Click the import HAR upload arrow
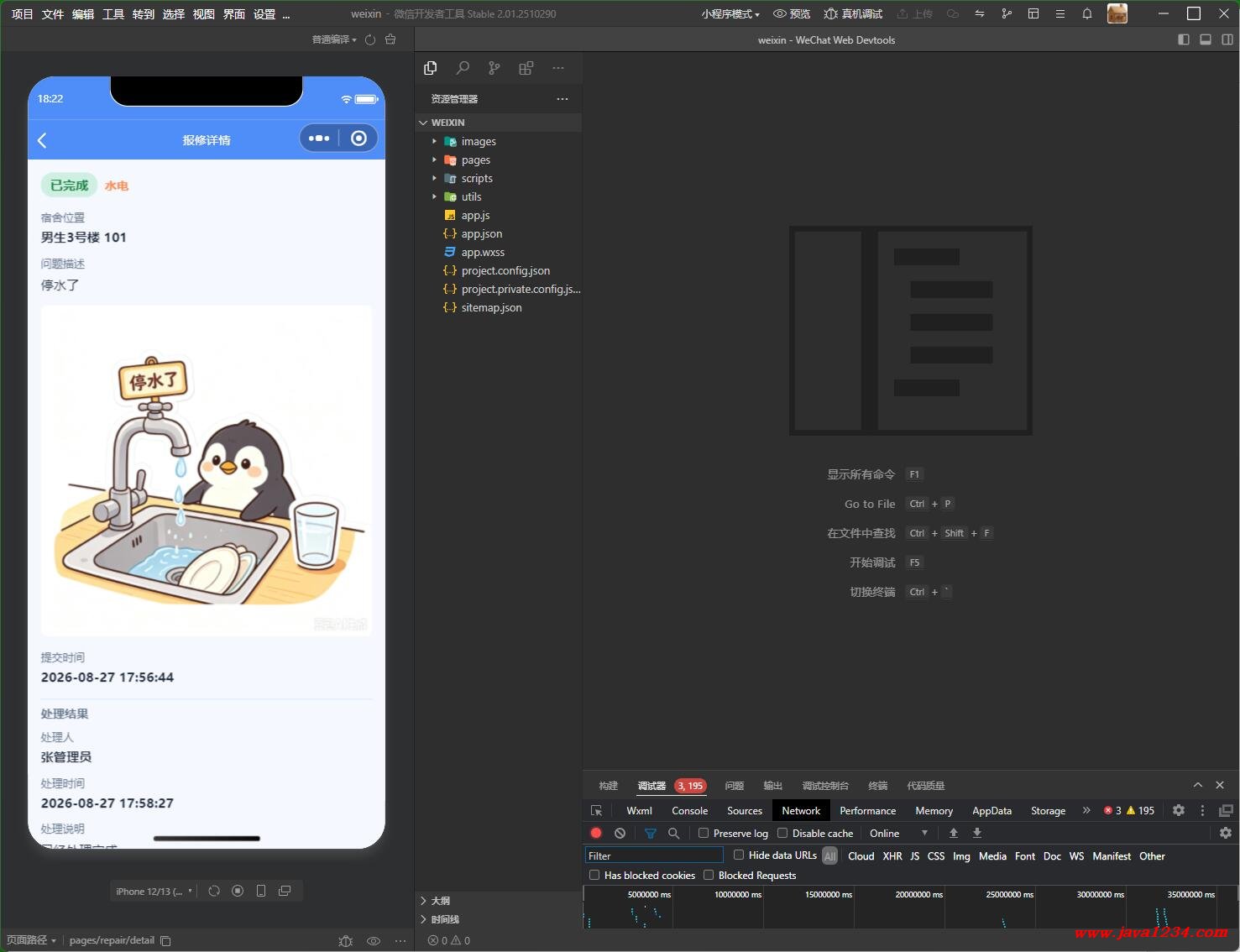Viewport: 1240px width, 952px height. pyautogui.click(x=954, y=833)
